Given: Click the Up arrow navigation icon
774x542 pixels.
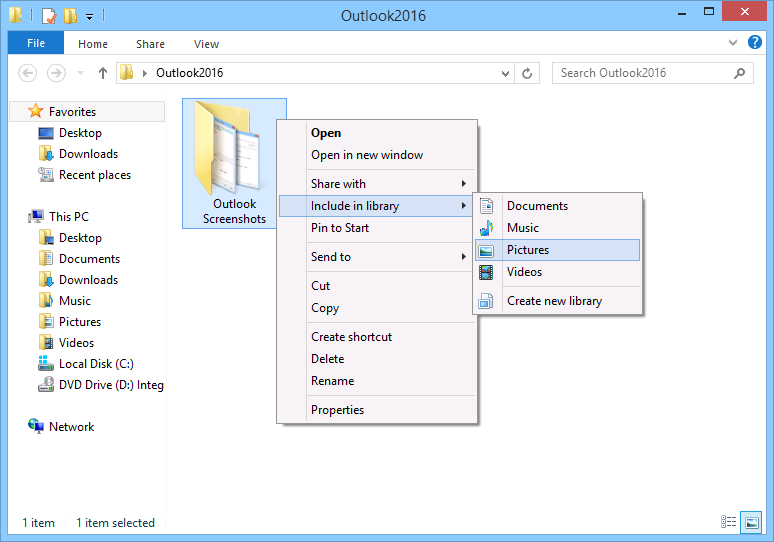Looking at the screenshot, I should pos(103,73).
